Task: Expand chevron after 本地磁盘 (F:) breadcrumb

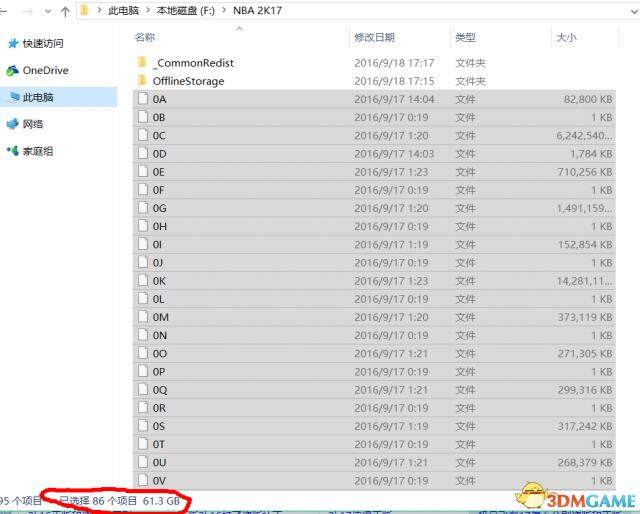Action: [224, 11]
